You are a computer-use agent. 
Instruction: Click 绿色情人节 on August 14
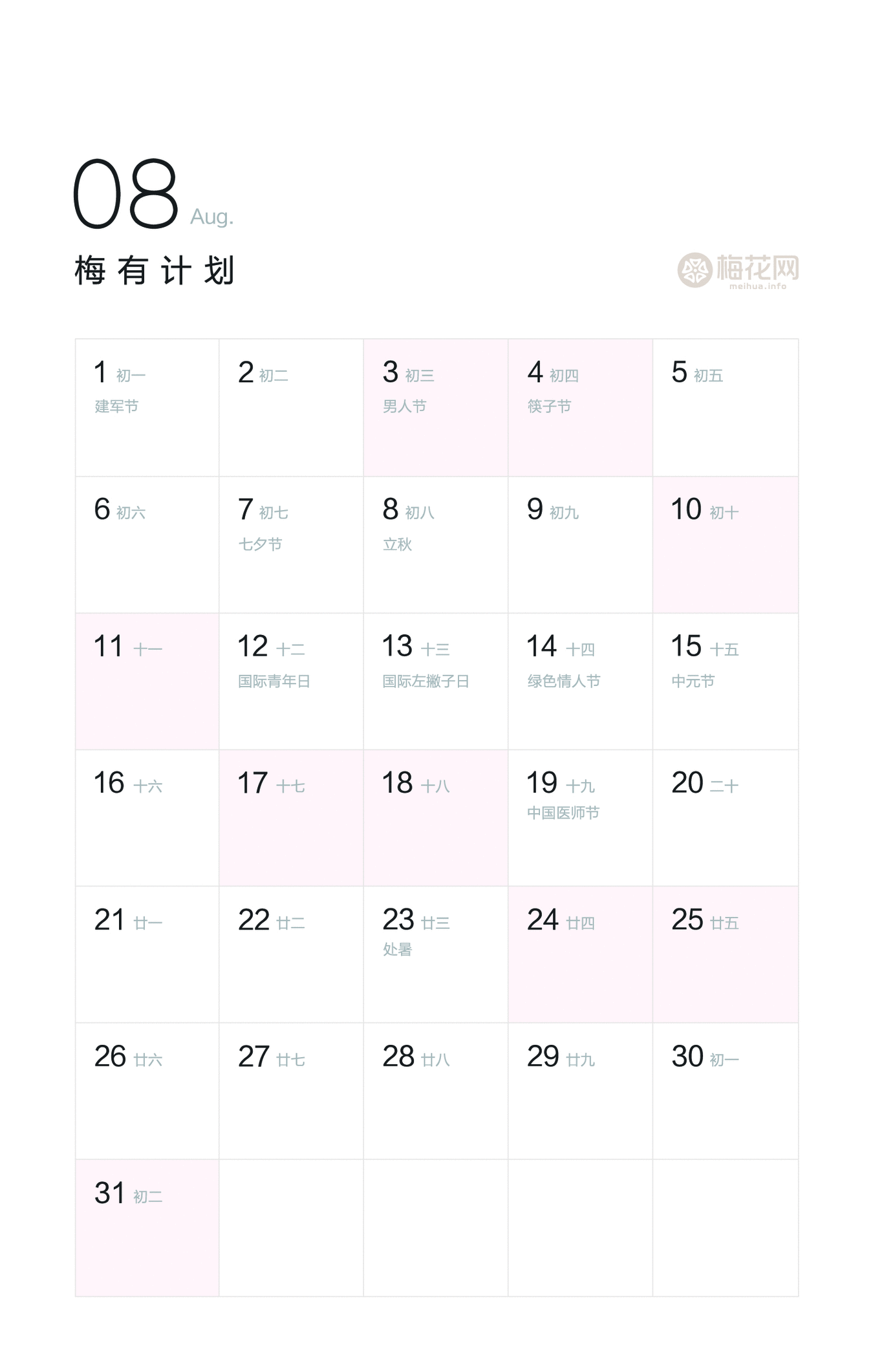pyautogui.click(x=563, y=681)
